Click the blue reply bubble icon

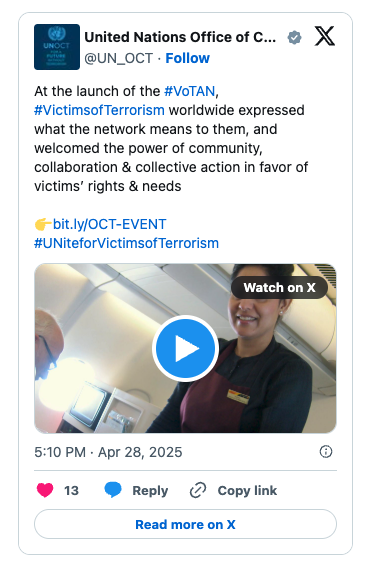pyautogui.click(x=113, y=490)
